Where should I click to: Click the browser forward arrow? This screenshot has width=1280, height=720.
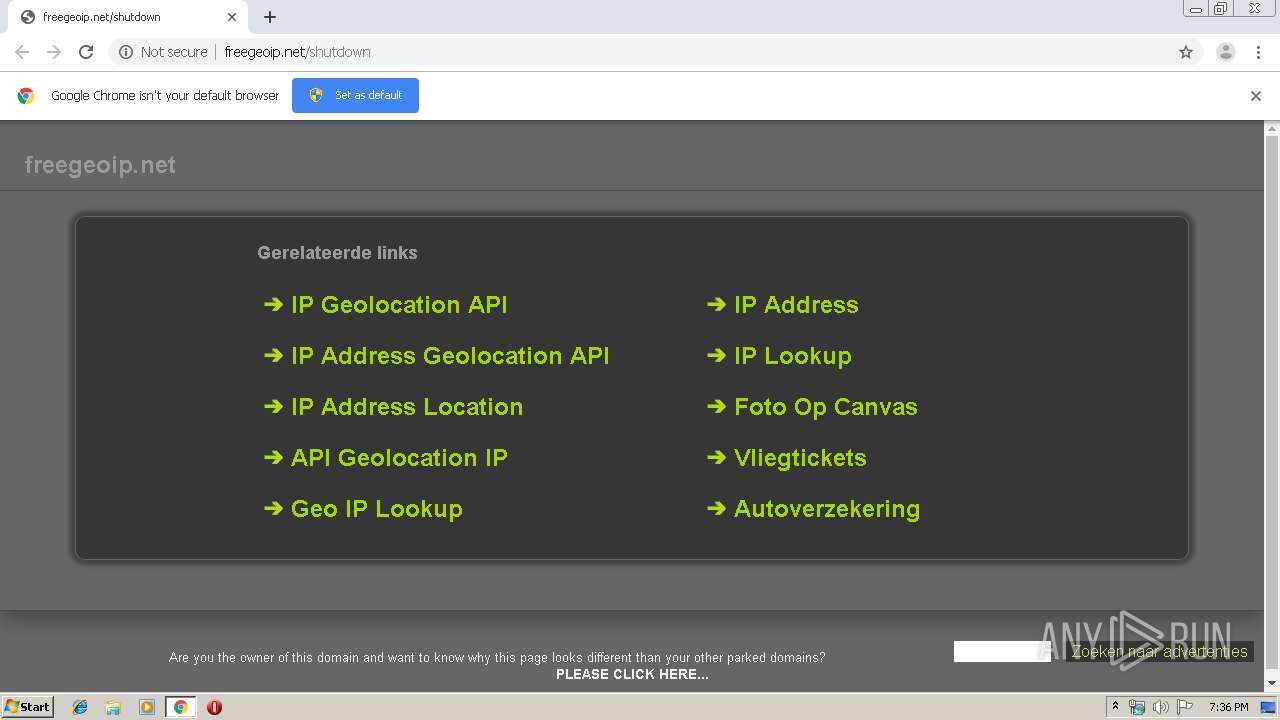point(54,52)
